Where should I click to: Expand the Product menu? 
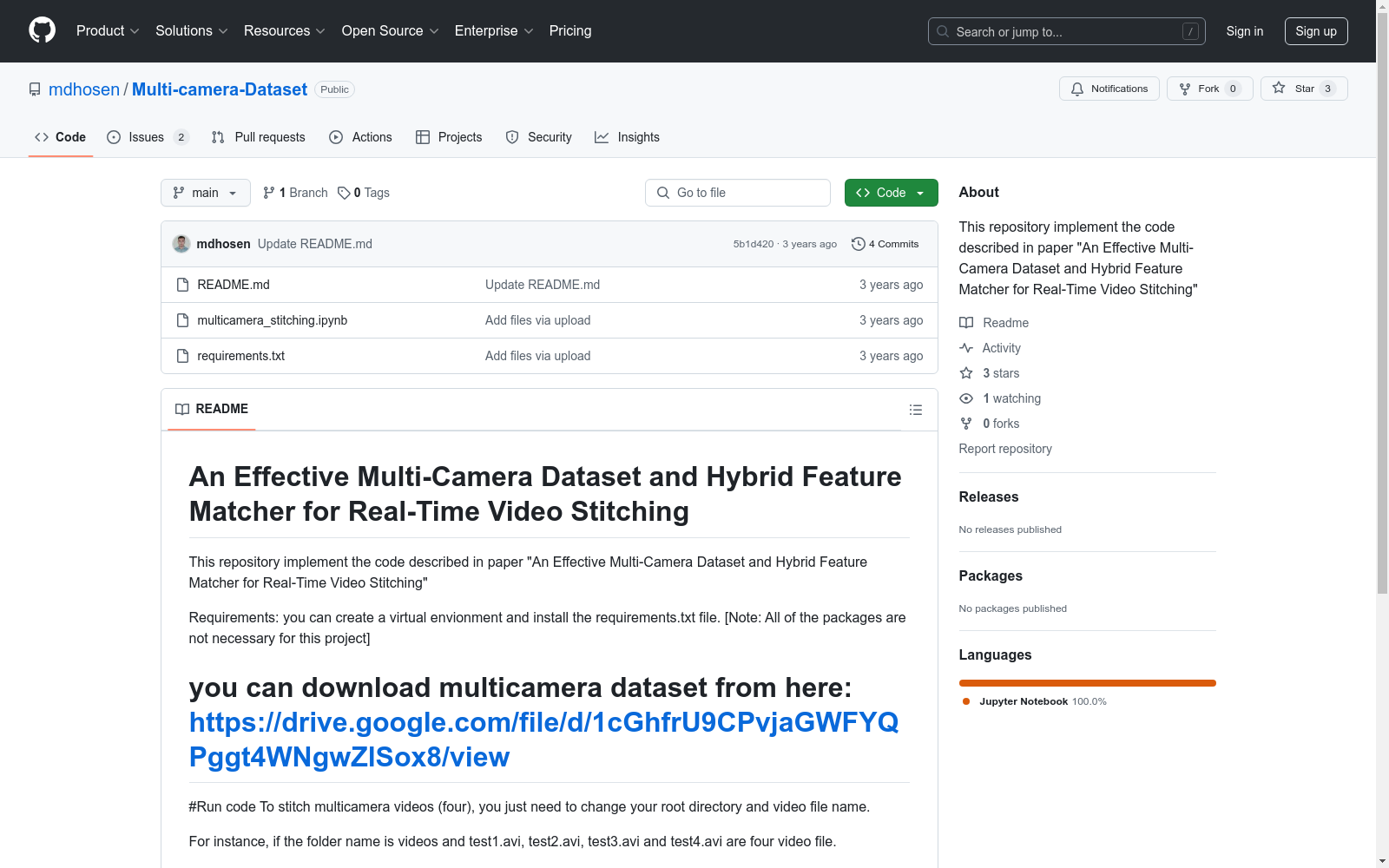point(108,31)
